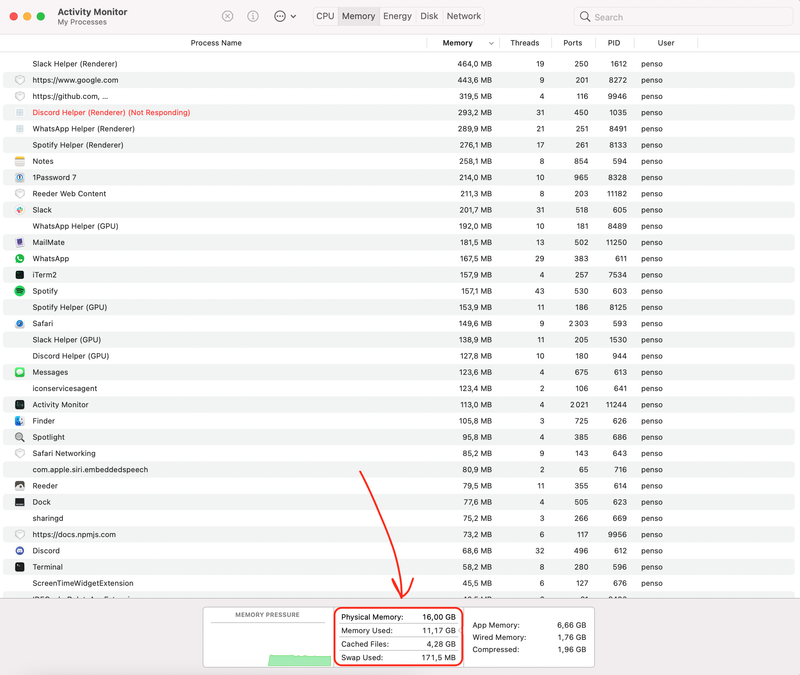The width and height of the screenshot is (800, 675).
Task: Click the sharingd process name
Action: [47, 518]
